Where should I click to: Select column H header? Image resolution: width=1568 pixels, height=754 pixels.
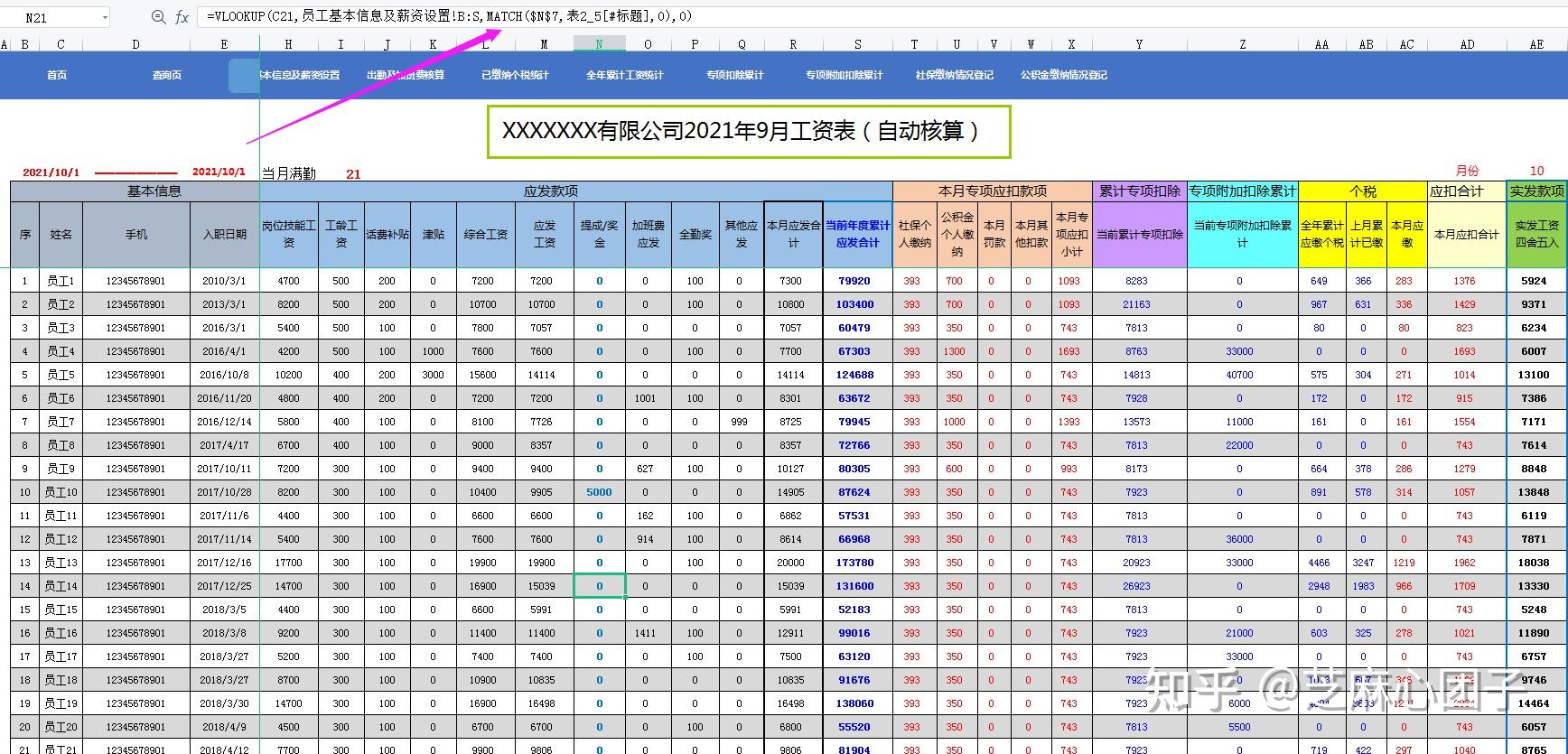tap(288, 43)
